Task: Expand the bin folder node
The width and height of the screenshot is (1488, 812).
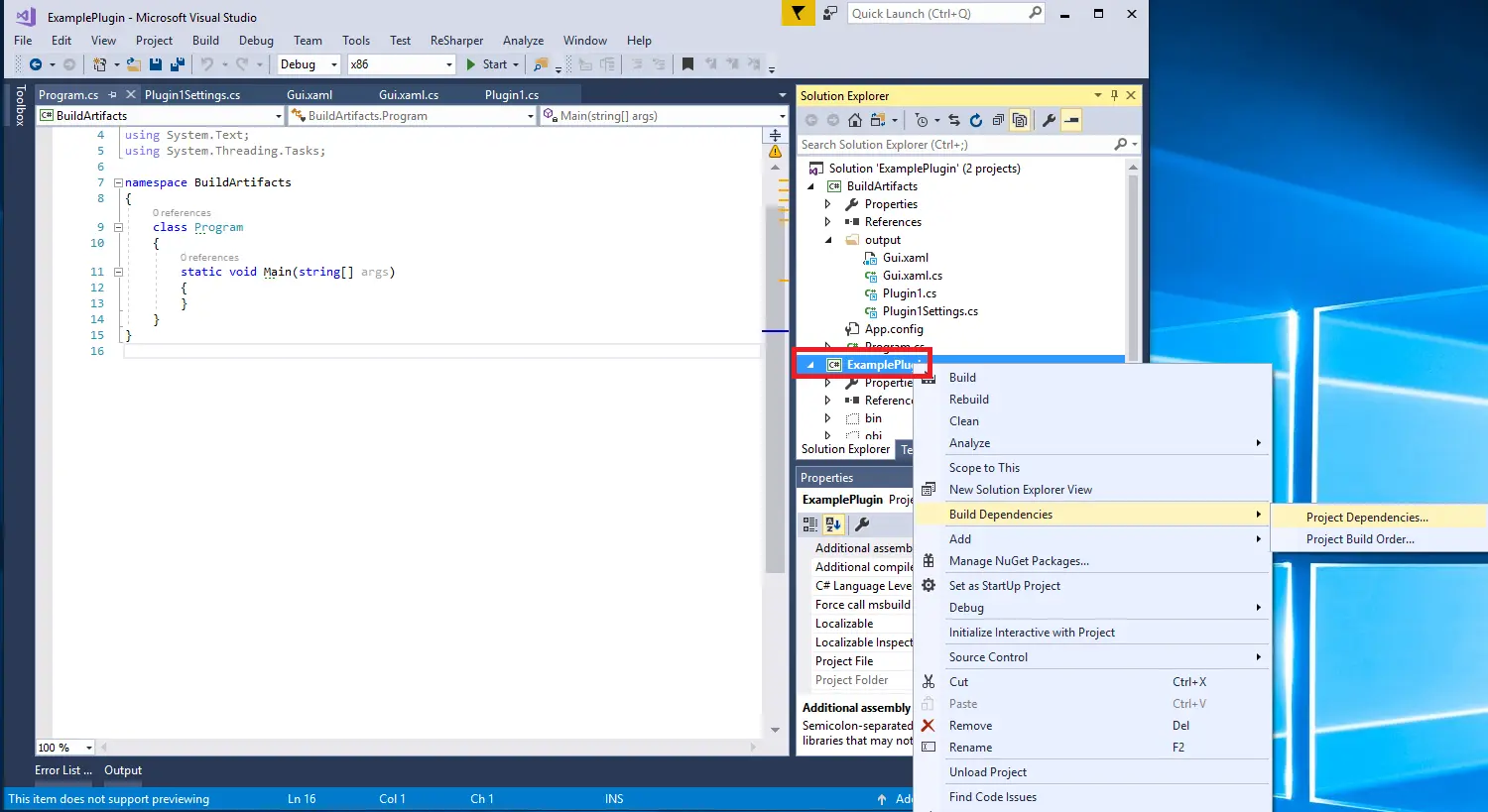Action: click(828, 418)
